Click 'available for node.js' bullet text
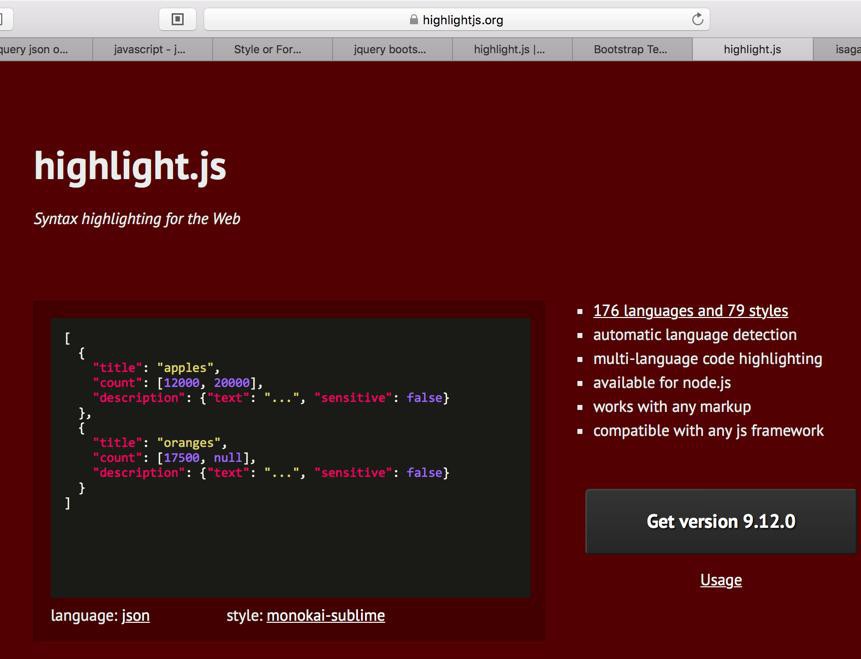This screenshot has width=861, height=659. (x=662, y=383)
